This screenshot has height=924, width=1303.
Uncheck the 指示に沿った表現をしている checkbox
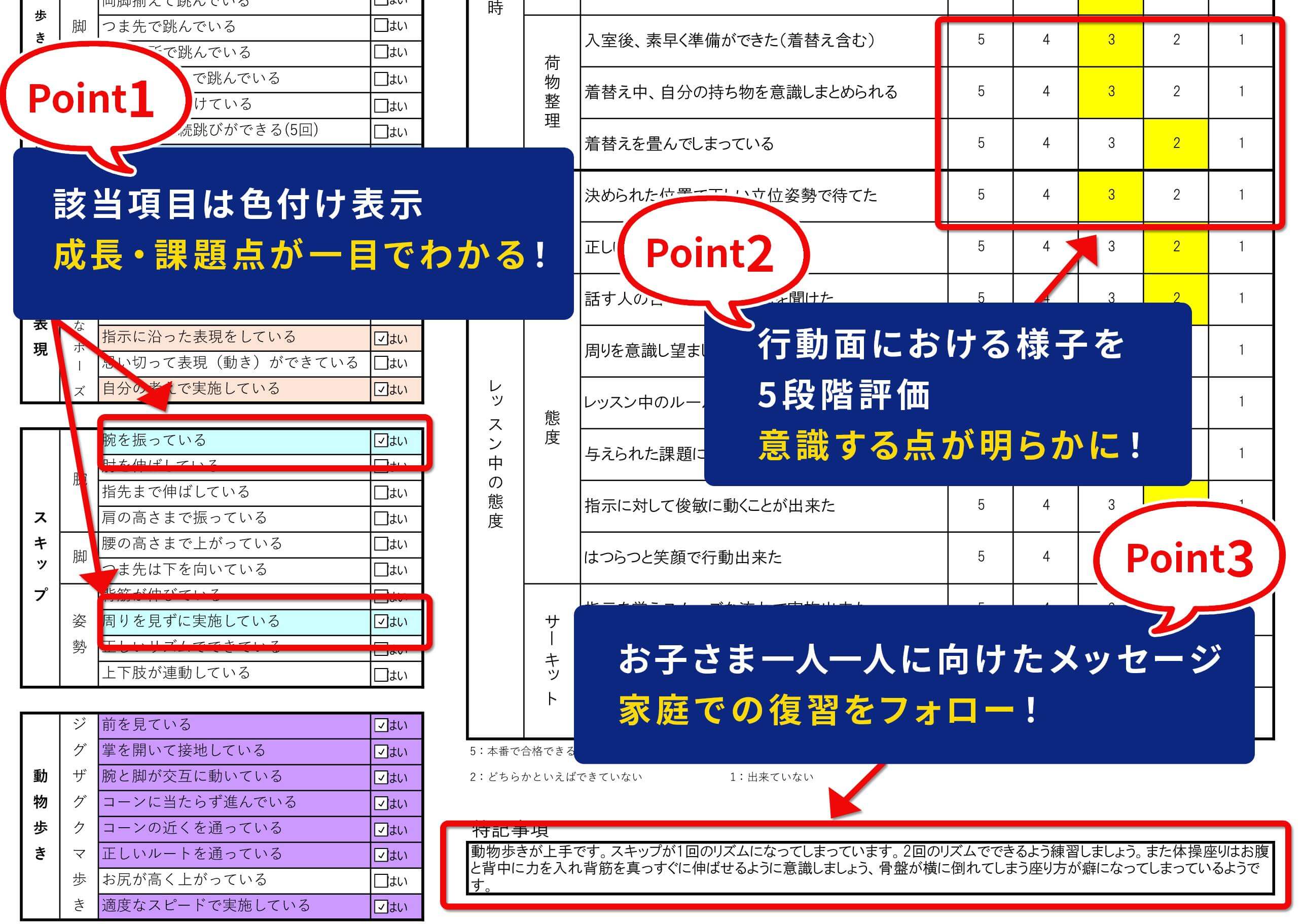click(380, 339)
